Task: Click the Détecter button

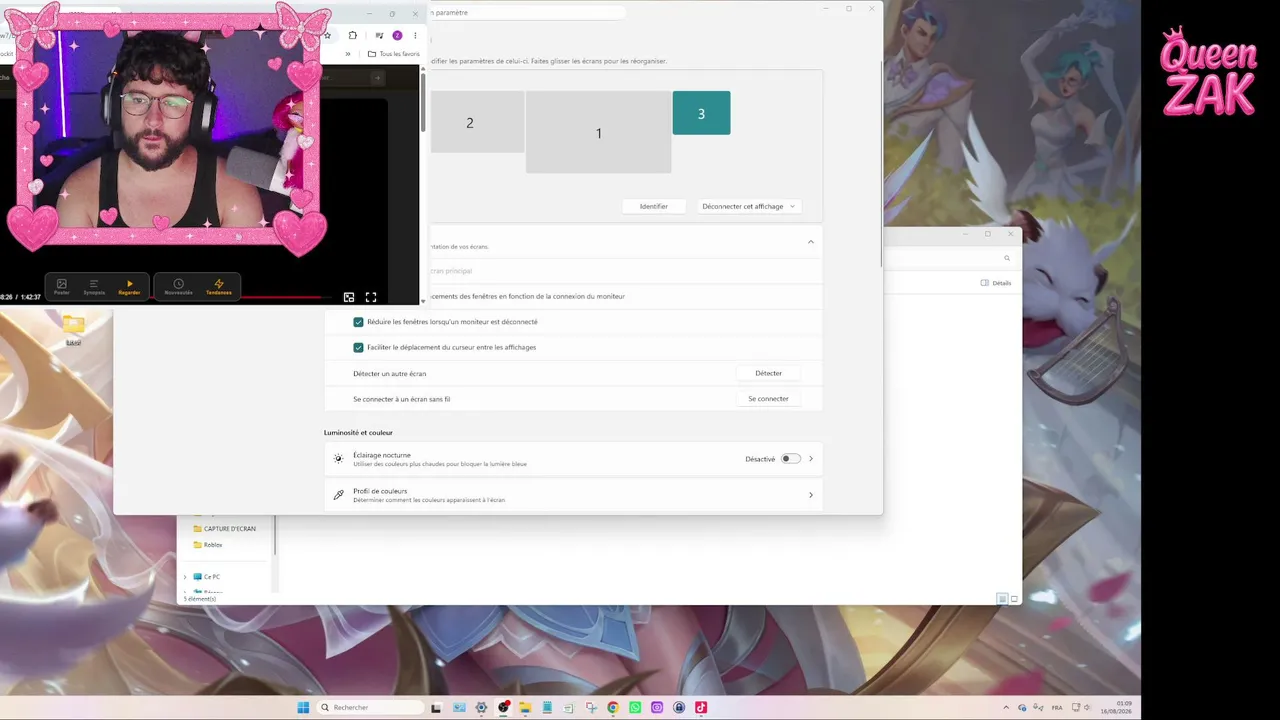Action: coord(769,373)
